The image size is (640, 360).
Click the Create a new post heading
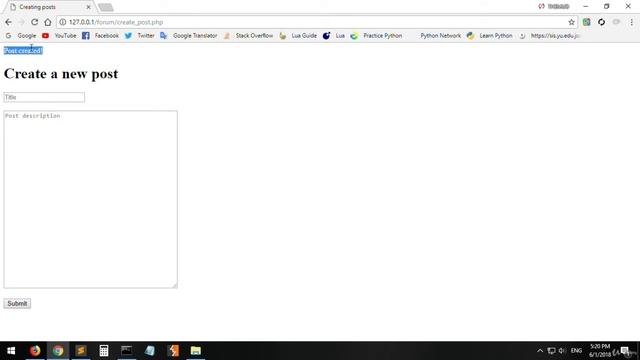61,74
